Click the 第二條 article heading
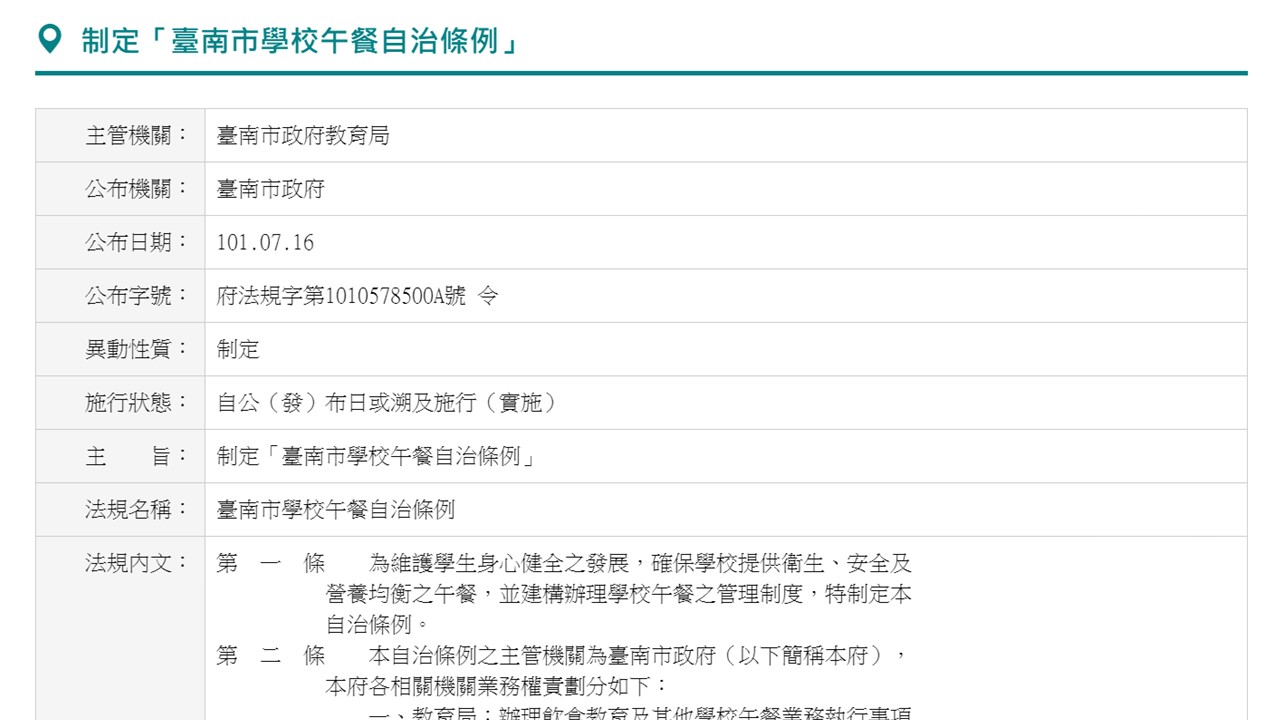The width and height of the screenshot is (1280, 720). pyautogui.click(x=271, y=657)
